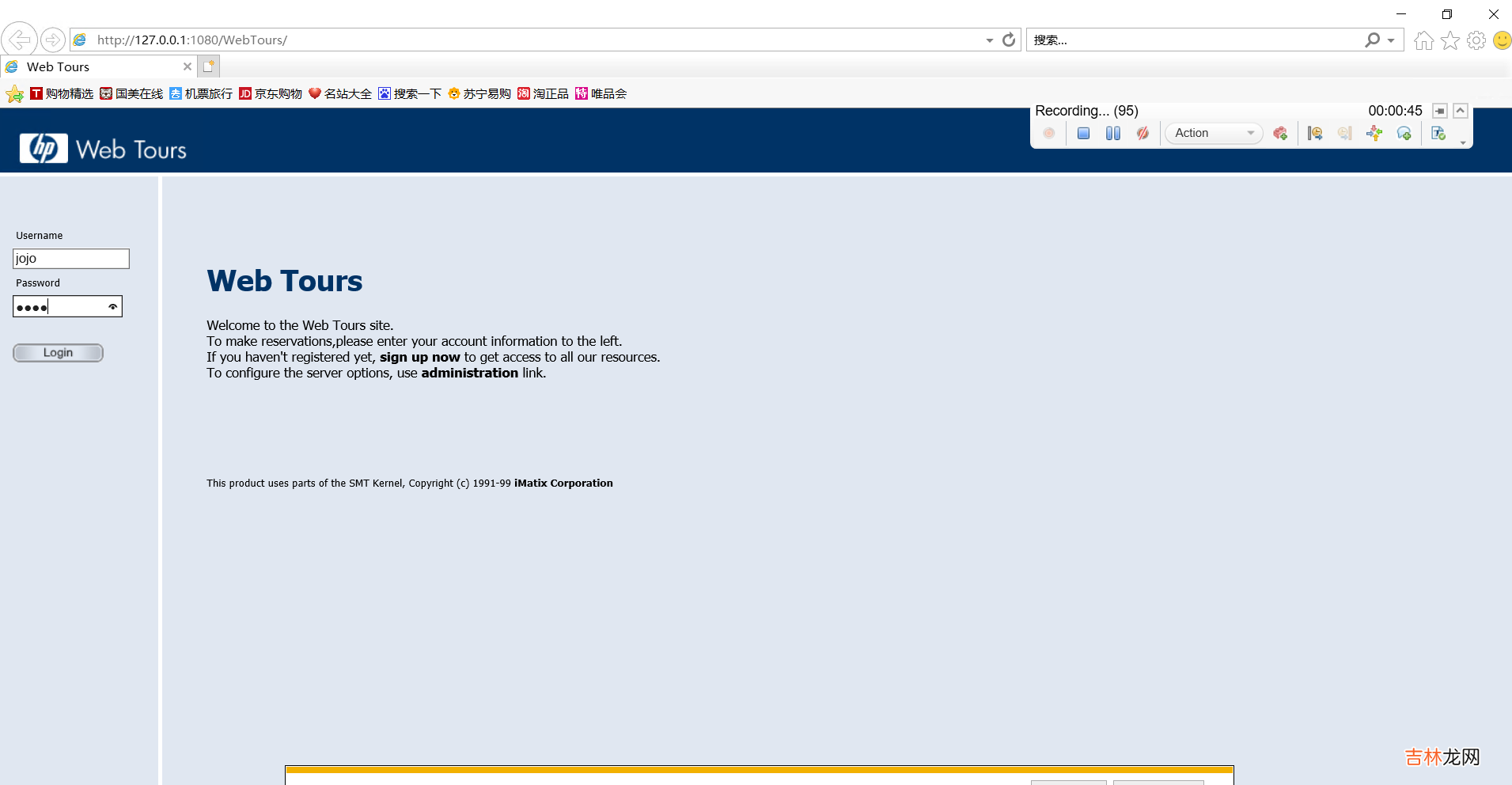Viewport: 1512px width, 785px height.
Task: Click into the Username field
Action: [x=71, y=259]
